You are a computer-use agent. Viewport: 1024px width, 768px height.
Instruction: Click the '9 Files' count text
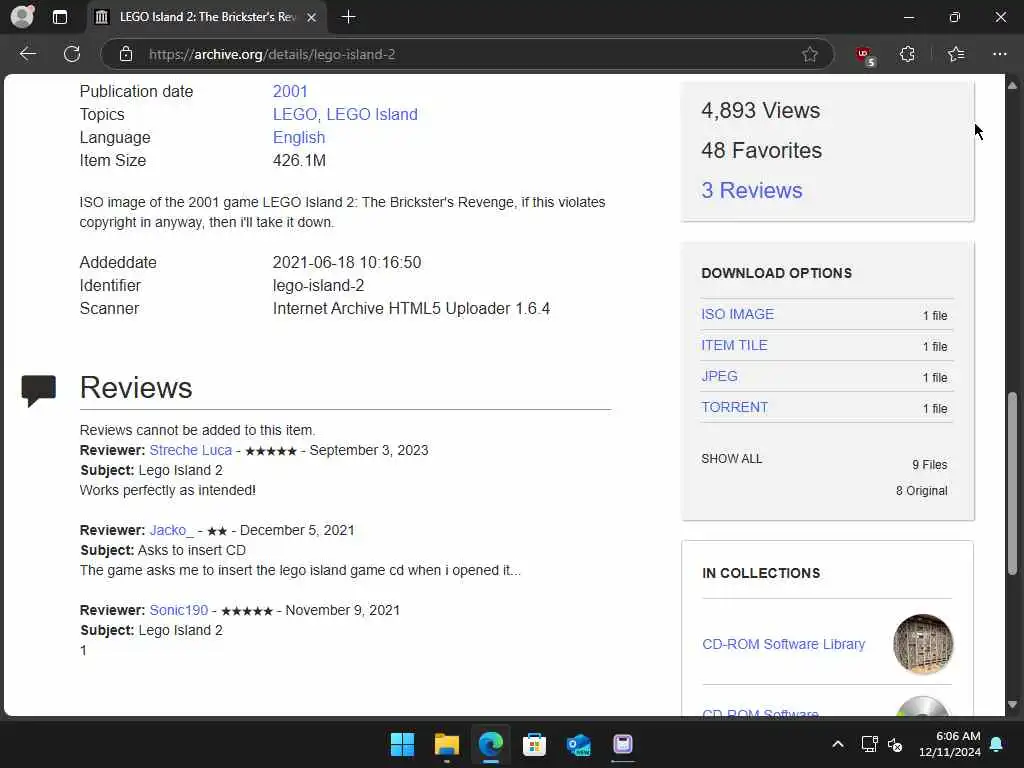(929, 465)
